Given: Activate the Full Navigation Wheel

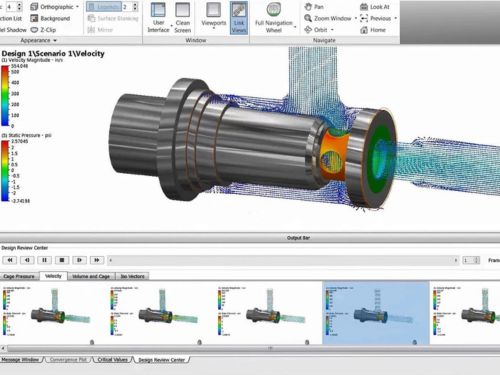Looking at the screenshot, I should [x=274, y=18].
